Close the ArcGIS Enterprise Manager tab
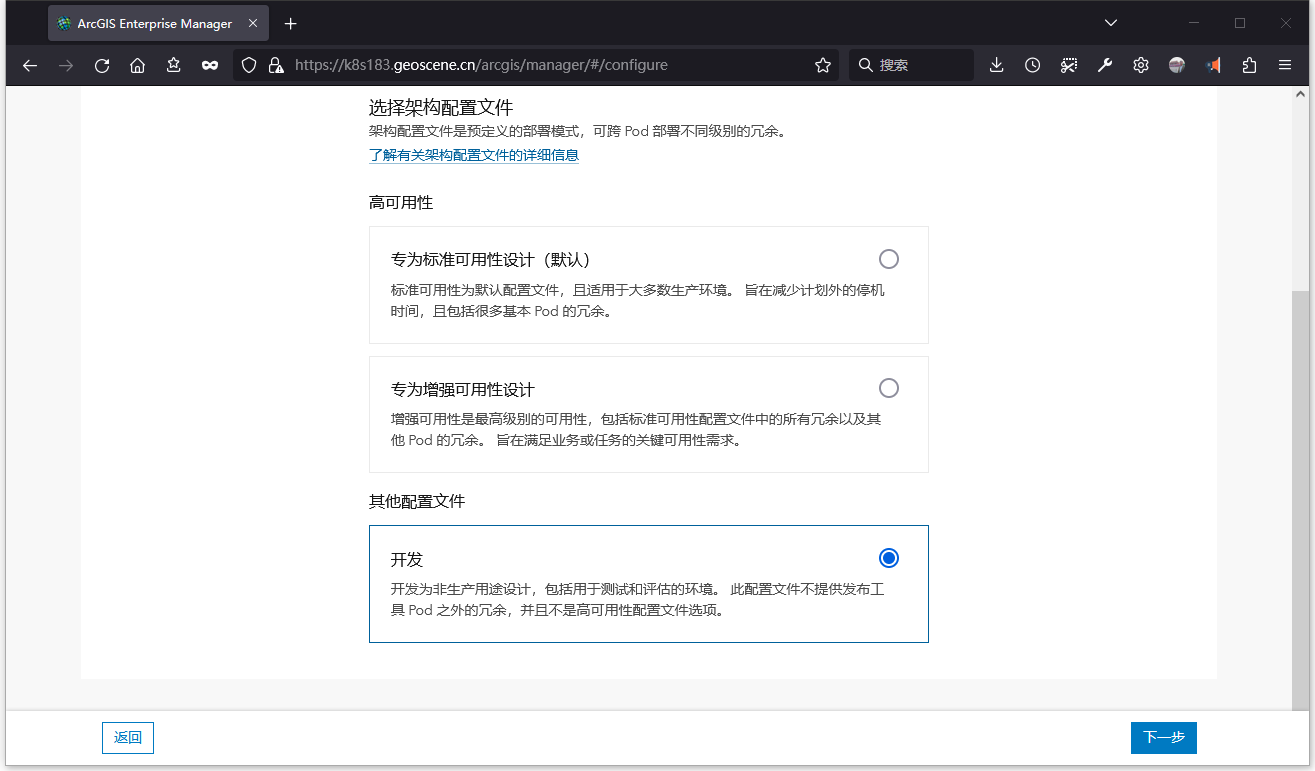 pyautogui.click(x=251, y=23)
